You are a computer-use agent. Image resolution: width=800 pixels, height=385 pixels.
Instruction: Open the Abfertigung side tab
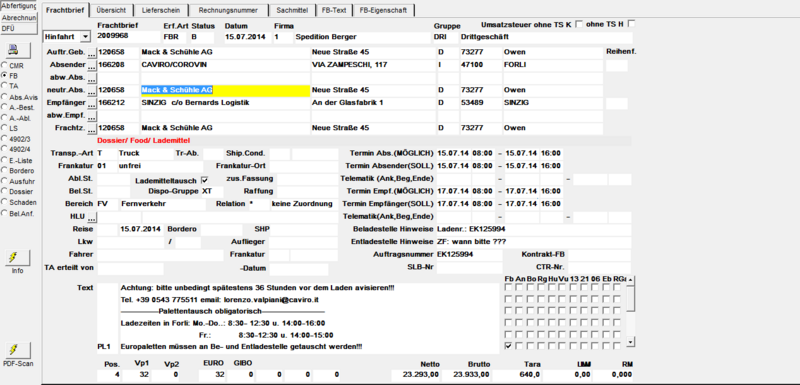(19, 7)
